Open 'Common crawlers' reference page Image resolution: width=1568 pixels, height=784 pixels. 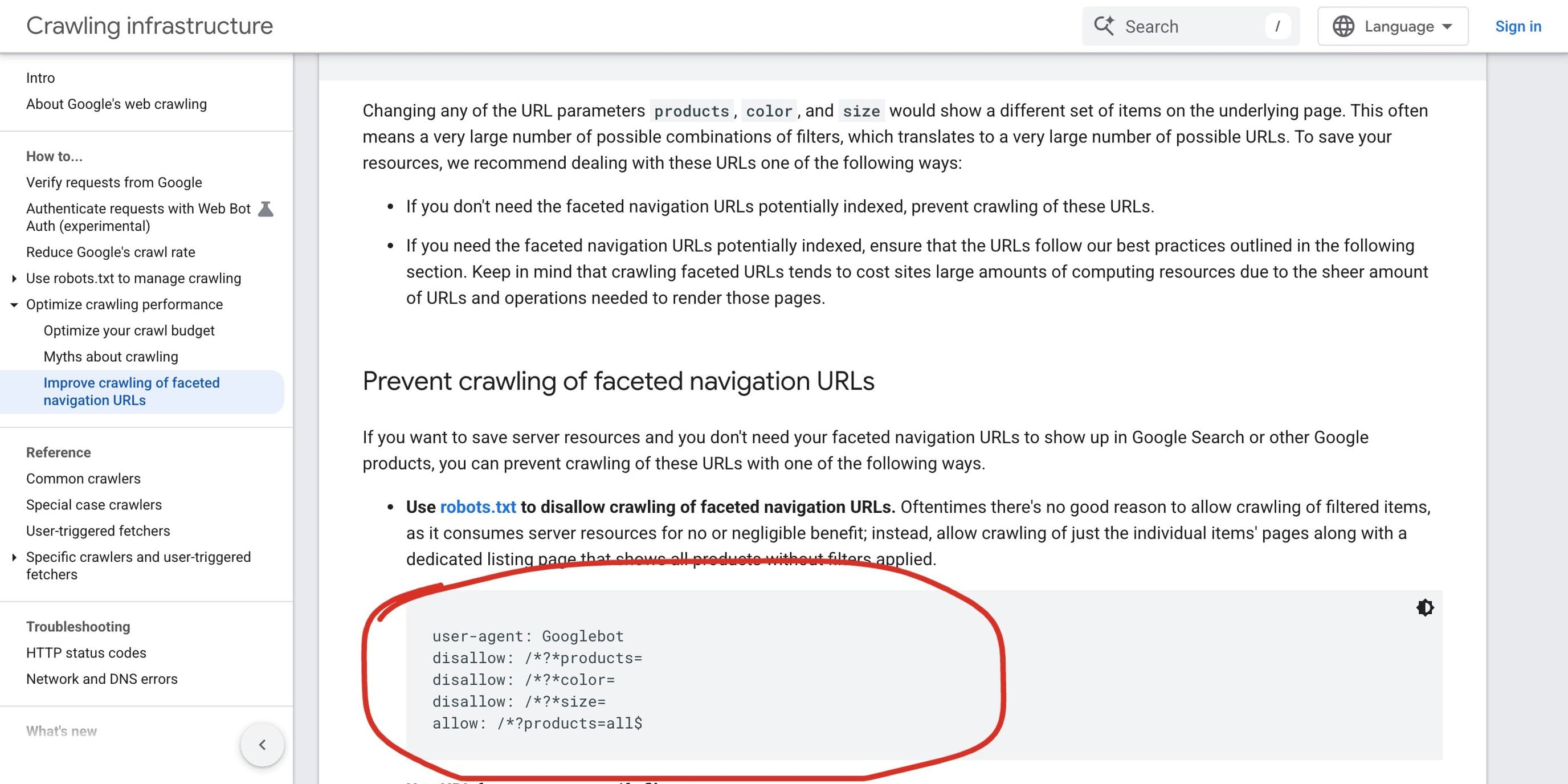pyautogui.click(x=83, y=479)
